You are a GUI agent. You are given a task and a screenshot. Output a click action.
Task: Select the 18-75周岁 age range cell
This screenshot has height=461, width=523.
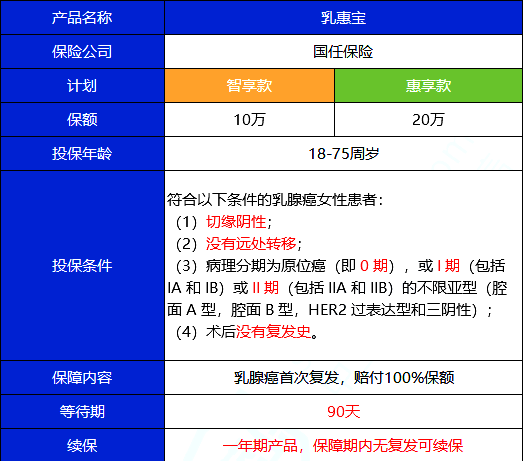point(344,153)
